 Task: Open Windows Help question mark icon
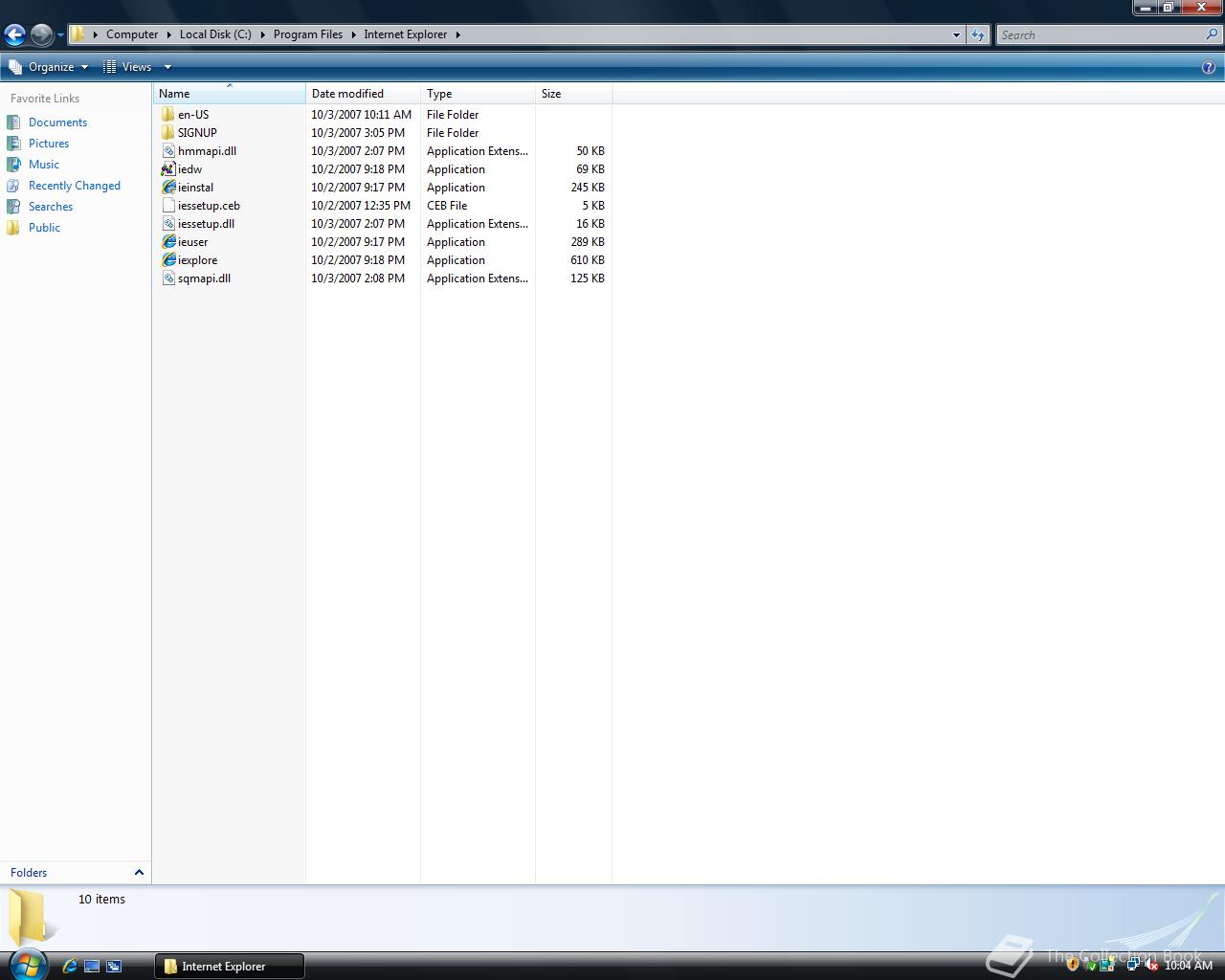point(1209,67)
